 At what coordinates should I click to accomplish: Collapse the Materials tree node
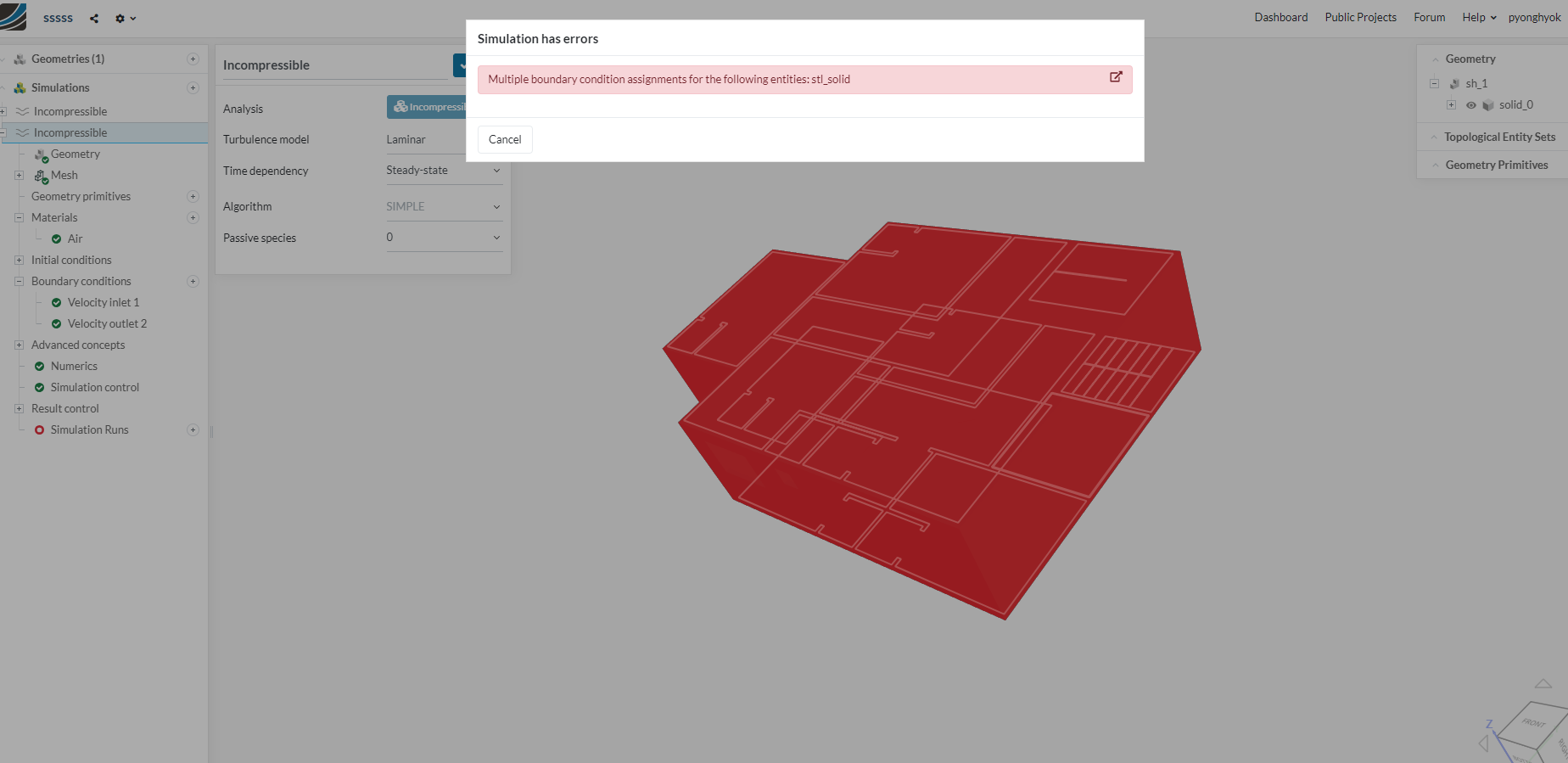[19, 218]
